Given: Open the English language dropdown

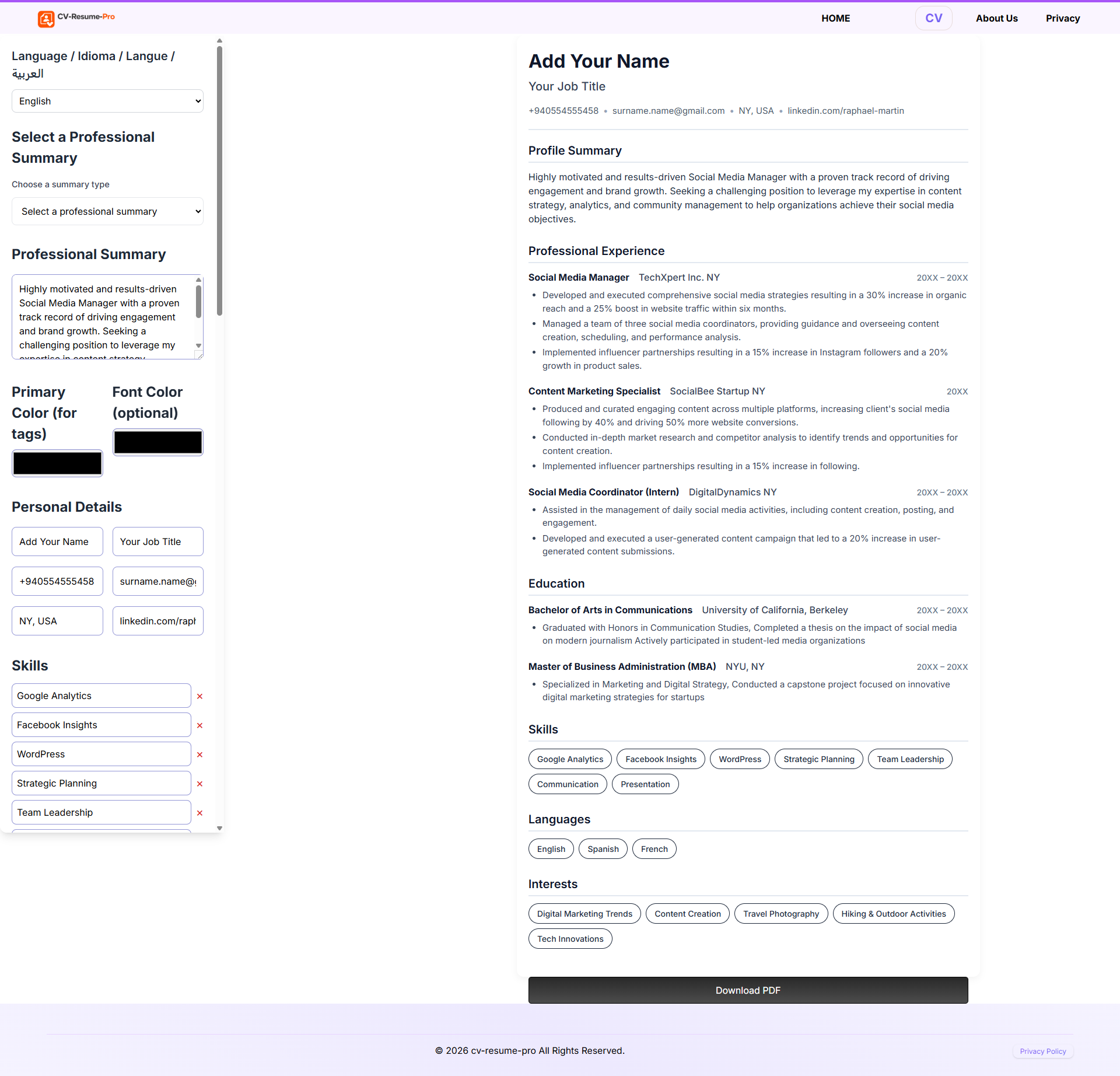Looking at the screenshot, I should click(x=107, y=101).
